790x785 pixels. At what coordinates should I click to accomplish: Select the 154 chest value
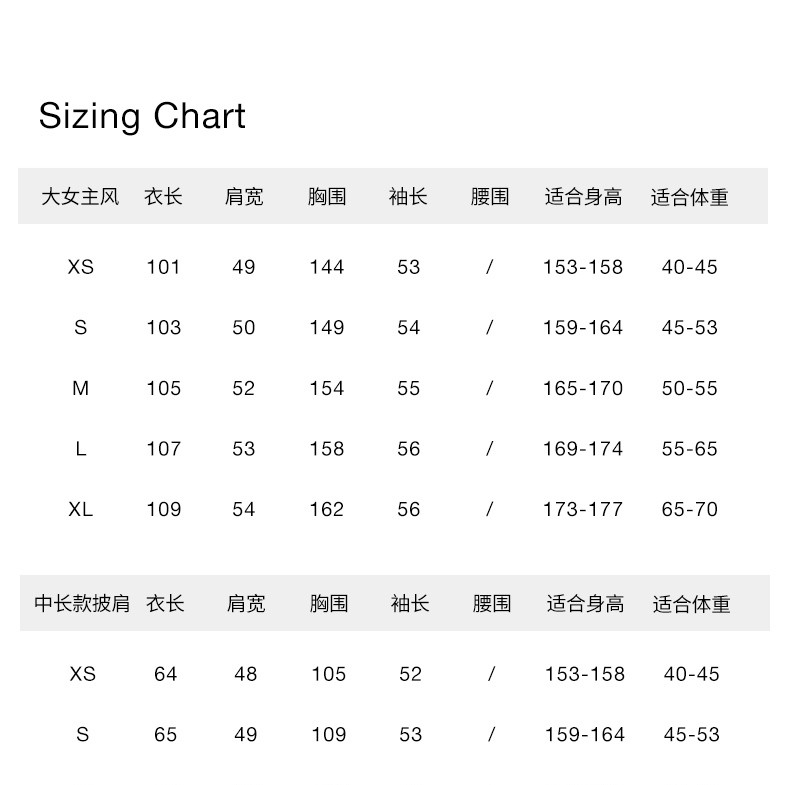[x=326, y=388]
